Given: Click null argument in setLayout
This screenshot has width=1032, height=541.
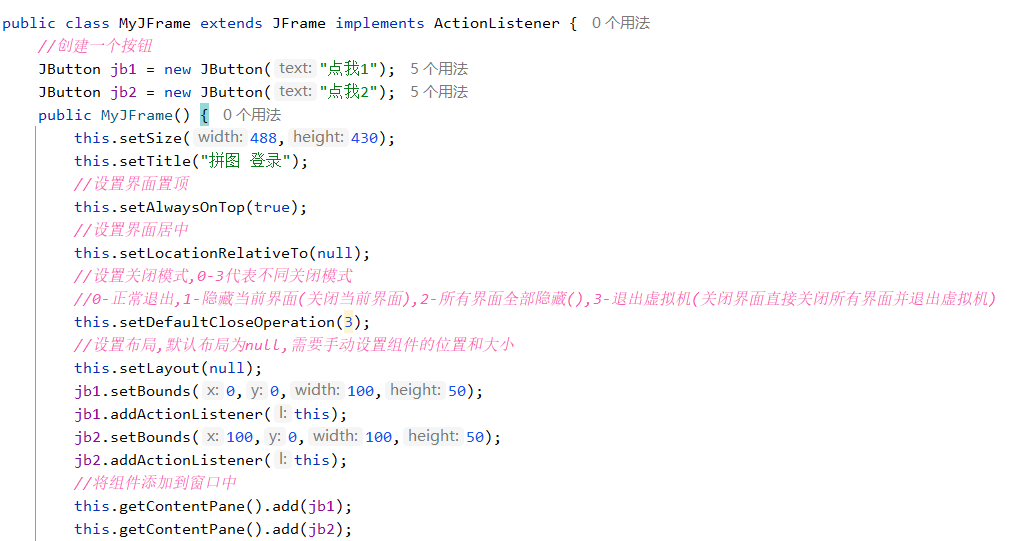Looking at the screenshot, I should pyautogui.click(x=226, y=369).
